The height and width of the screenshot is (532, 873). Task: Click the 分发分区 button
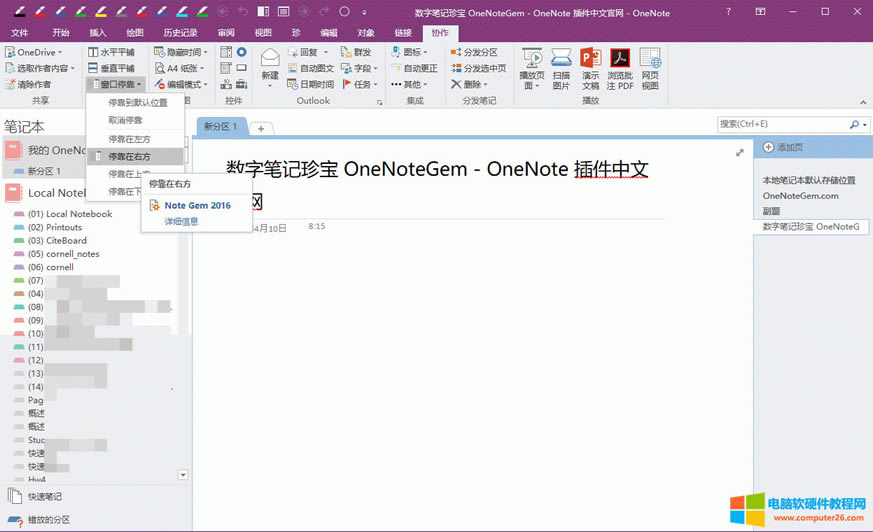click(x=474, y=52)
